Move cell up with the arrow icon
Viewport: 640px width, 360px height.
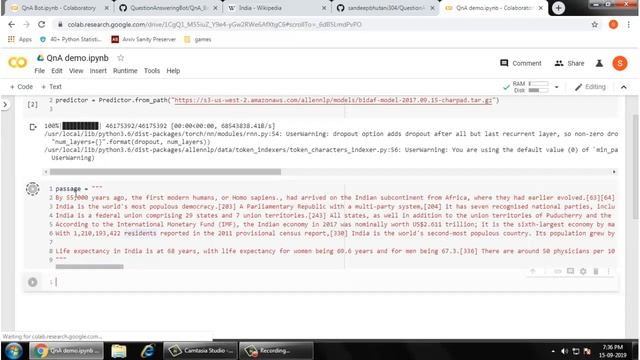(532, 271)
